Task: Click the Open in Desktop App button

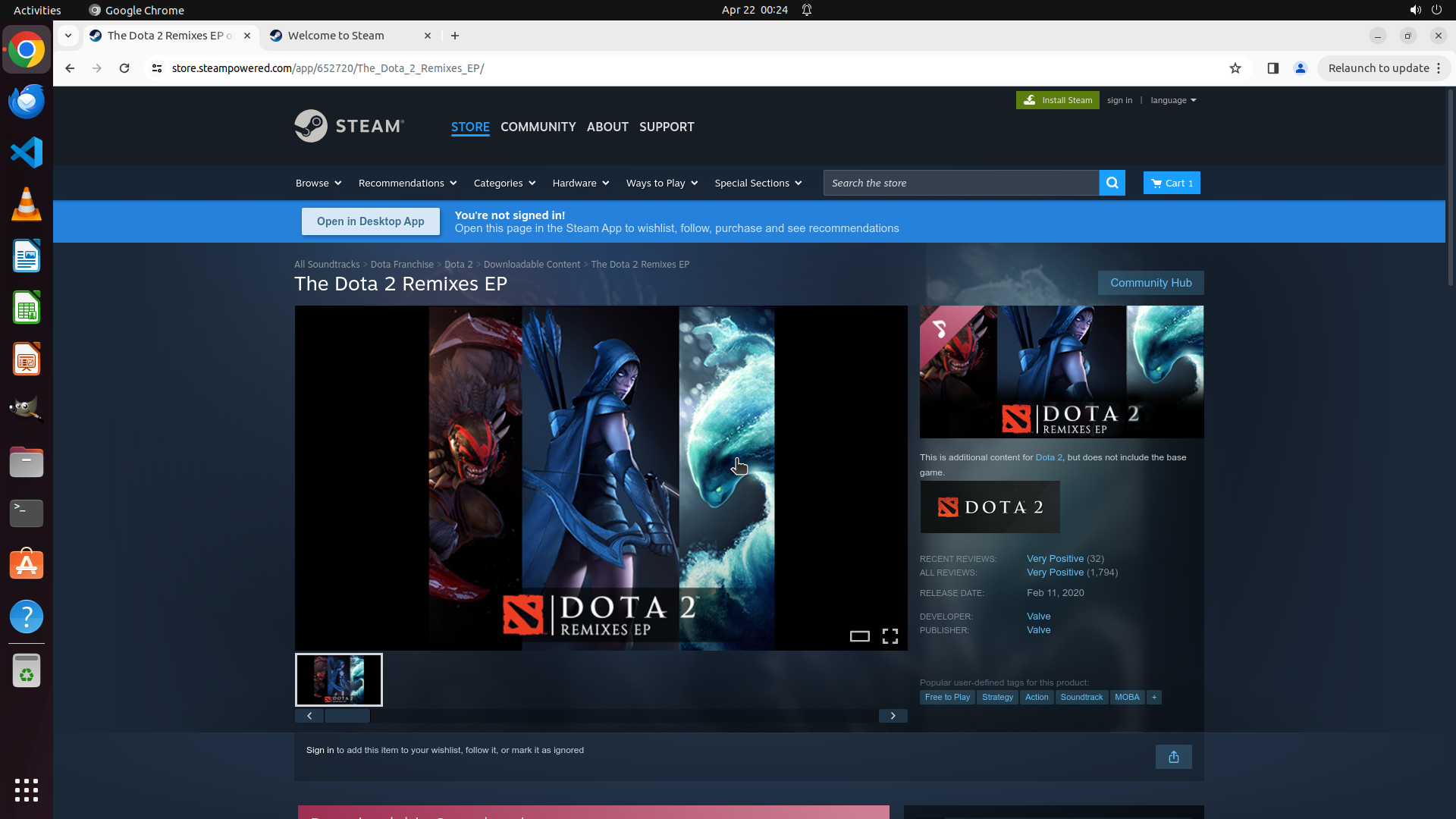Action: [x=370, y=221]
